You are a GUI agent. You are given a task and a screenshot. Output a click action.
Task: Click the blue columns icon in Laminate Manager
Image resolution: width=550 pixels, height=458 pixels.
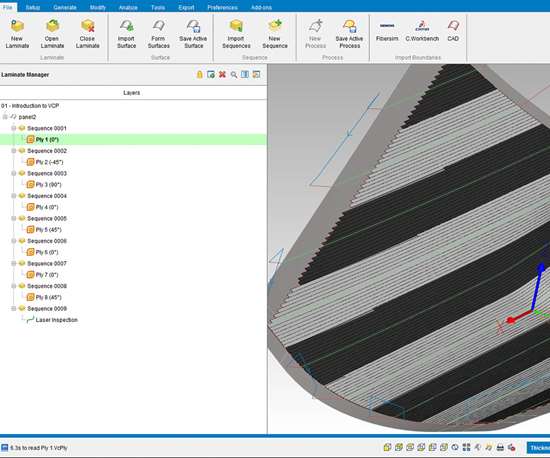[x=245, y=74]
